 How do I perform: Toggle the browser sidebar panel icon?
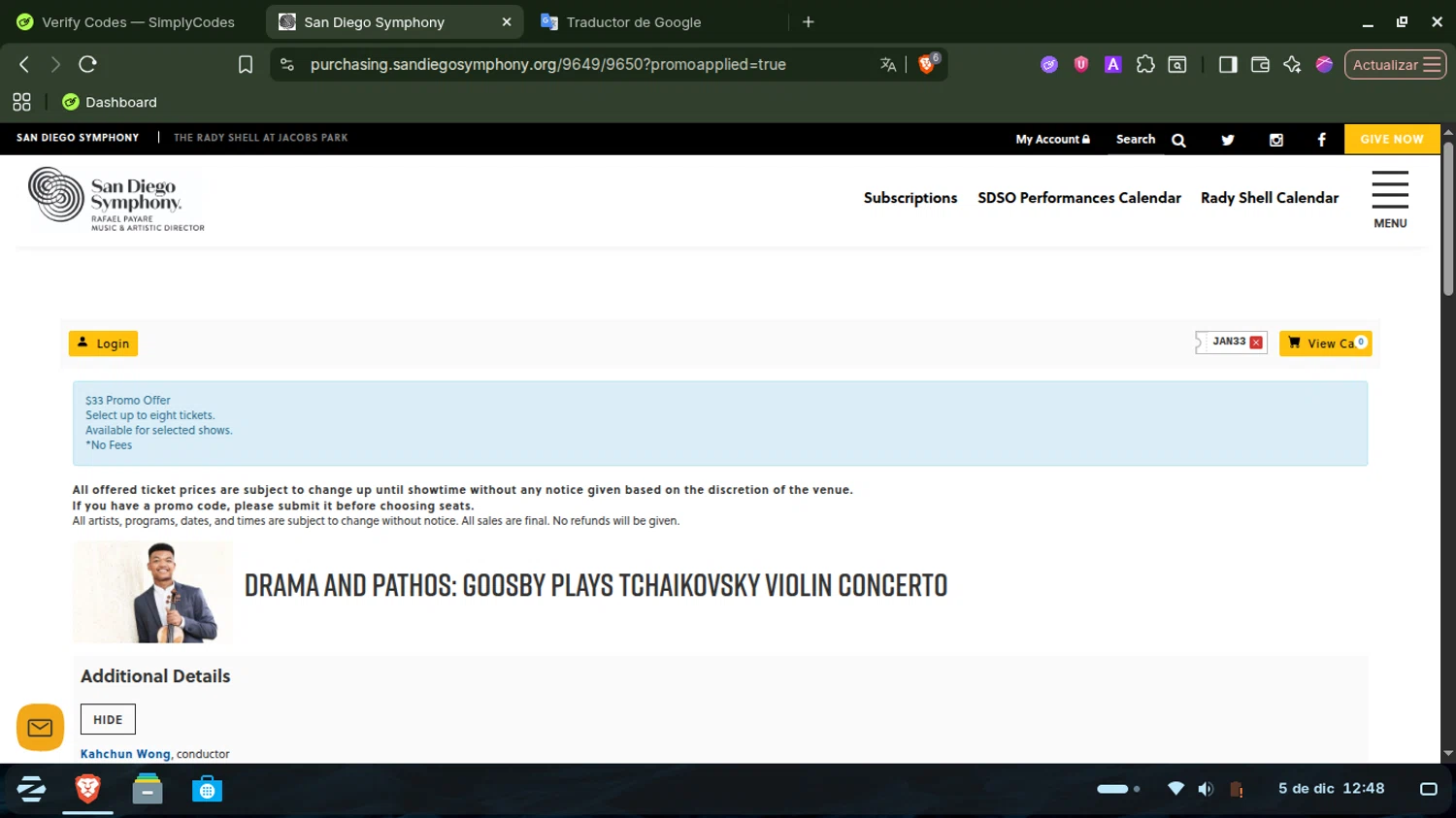1228,64
